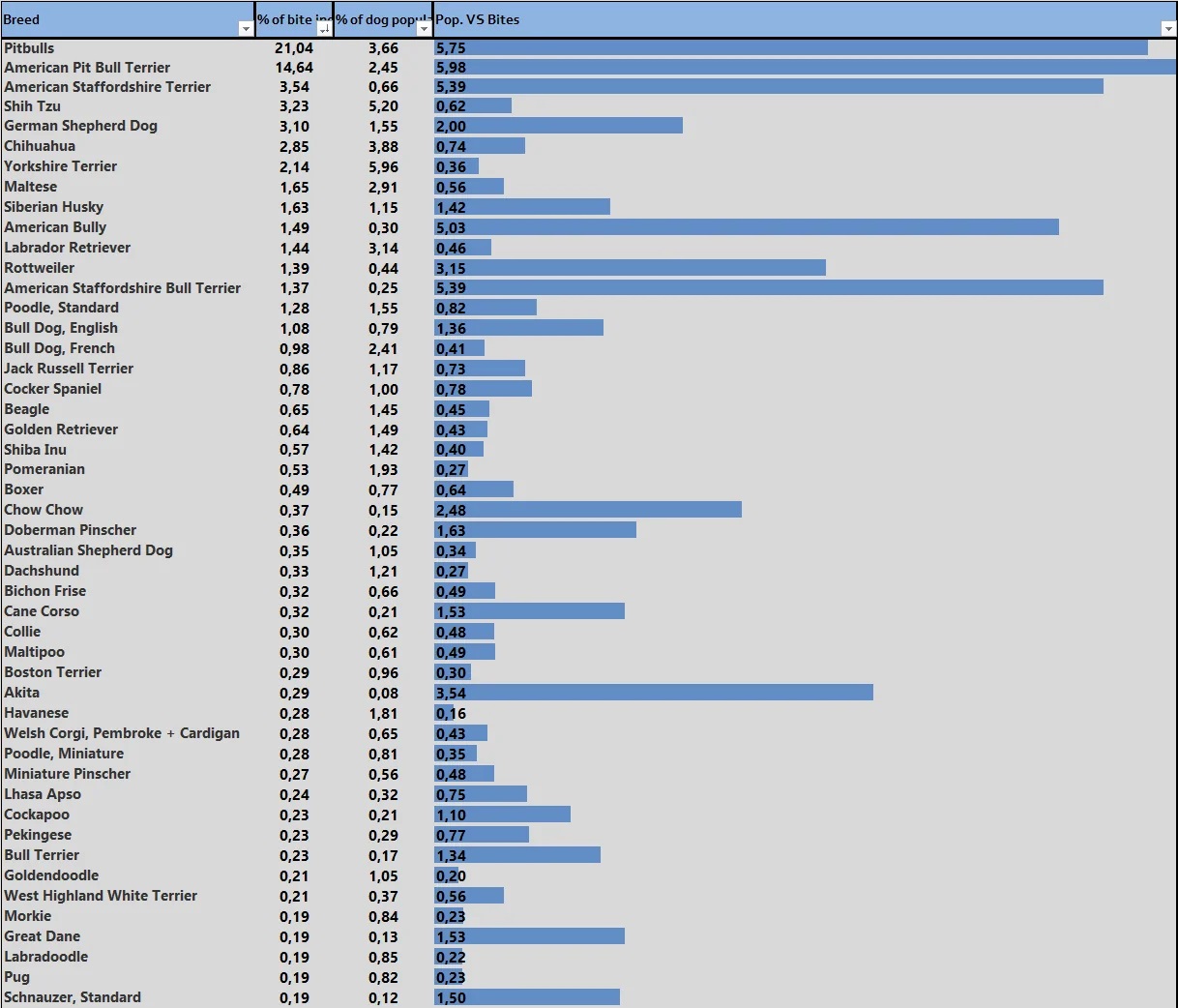Click the Jack Russell Terrier breed name
Screen dimensions: 1178x1008
[x=69, y=369]
